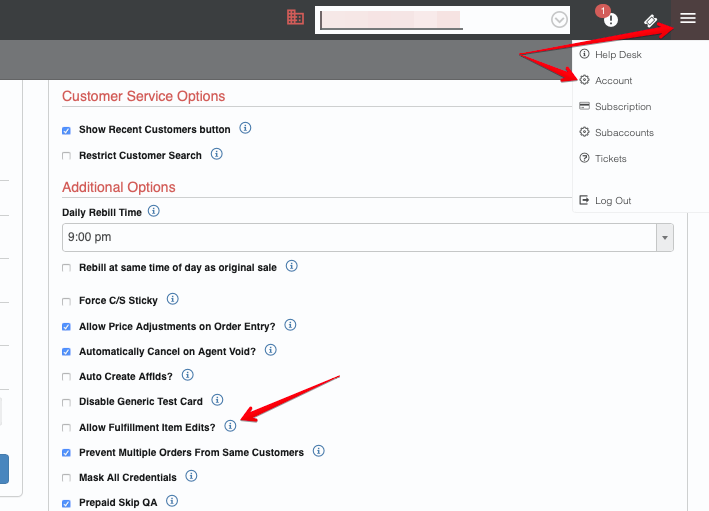Enable the Allow Fulfillment Item Edits checkbox
This screenshot has height=511, width=709.
tap(67, 428)
